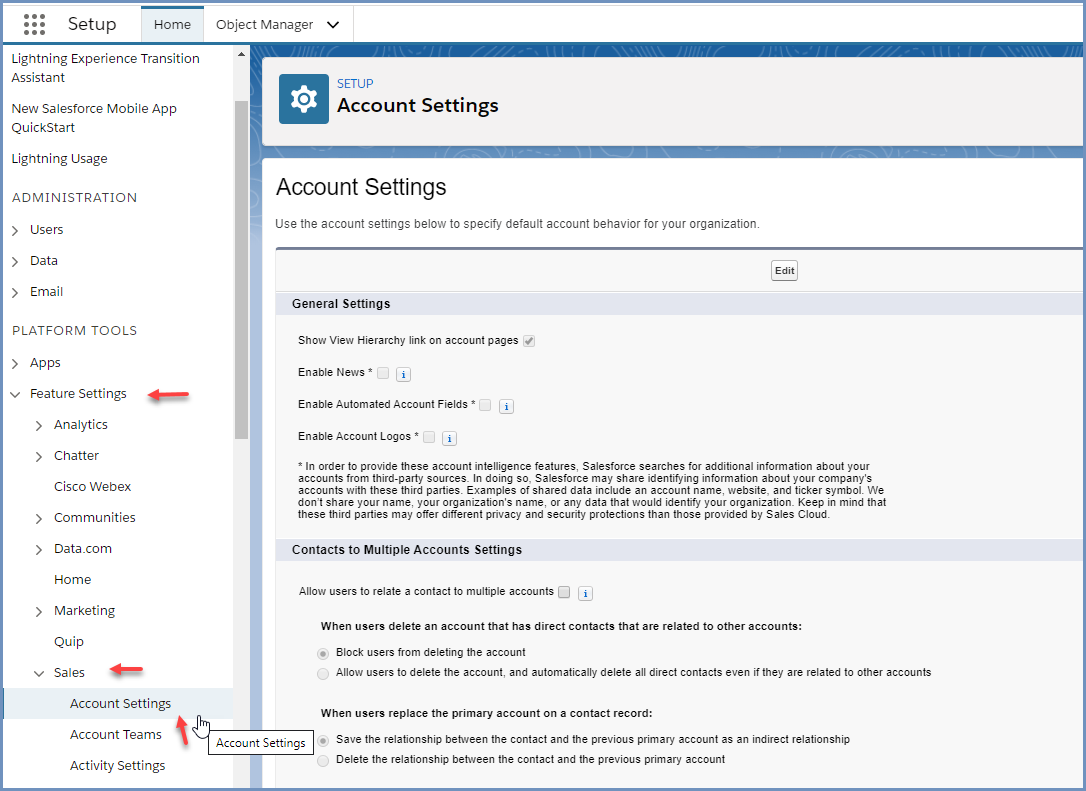Open New Salesforce Mobile App QuickStart
This screenshot has width=1086, height=791.
[94, 118]
